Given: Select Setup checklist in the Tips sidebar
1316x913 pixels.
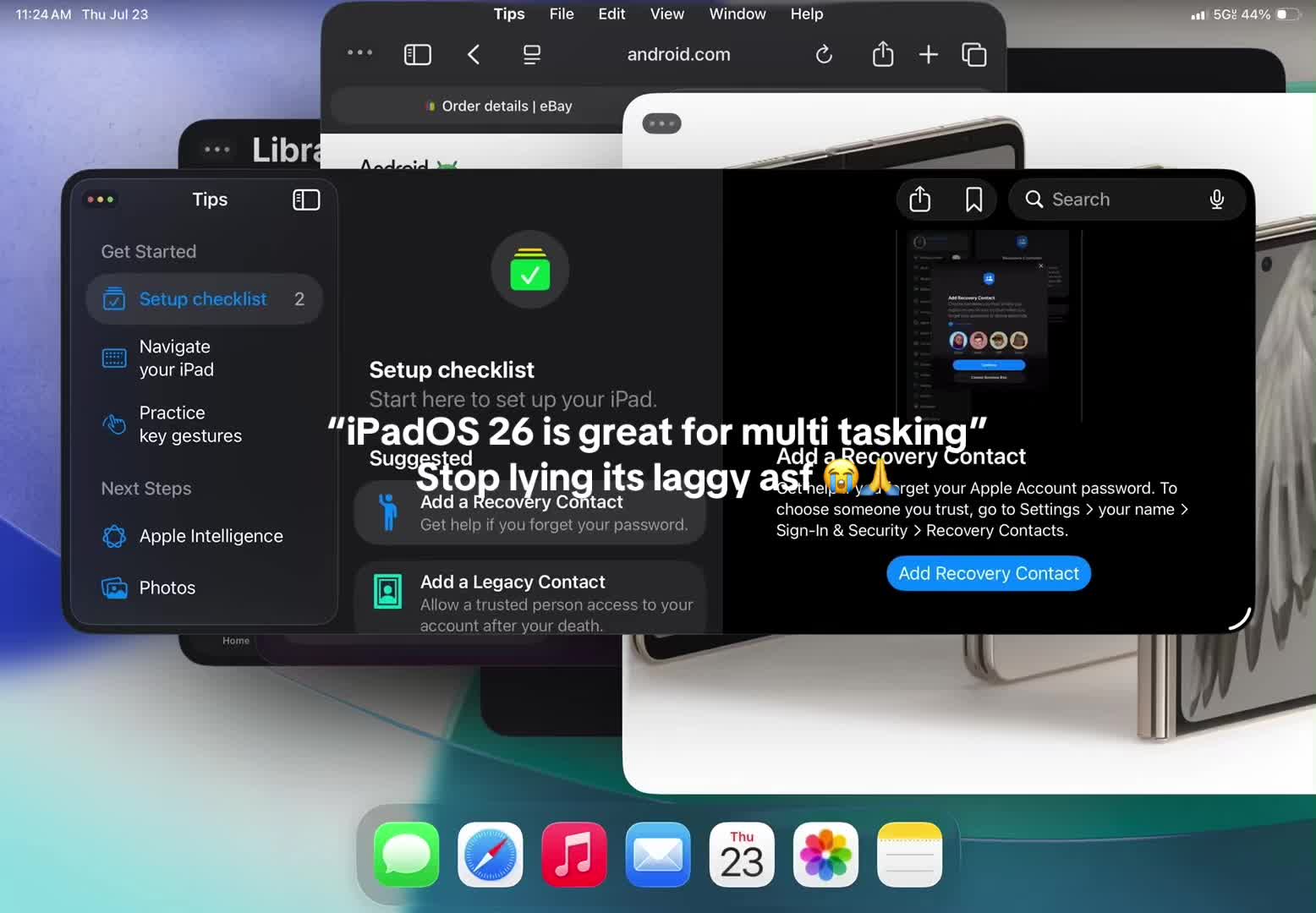Looking at the screenshot, I should (204, 299).
